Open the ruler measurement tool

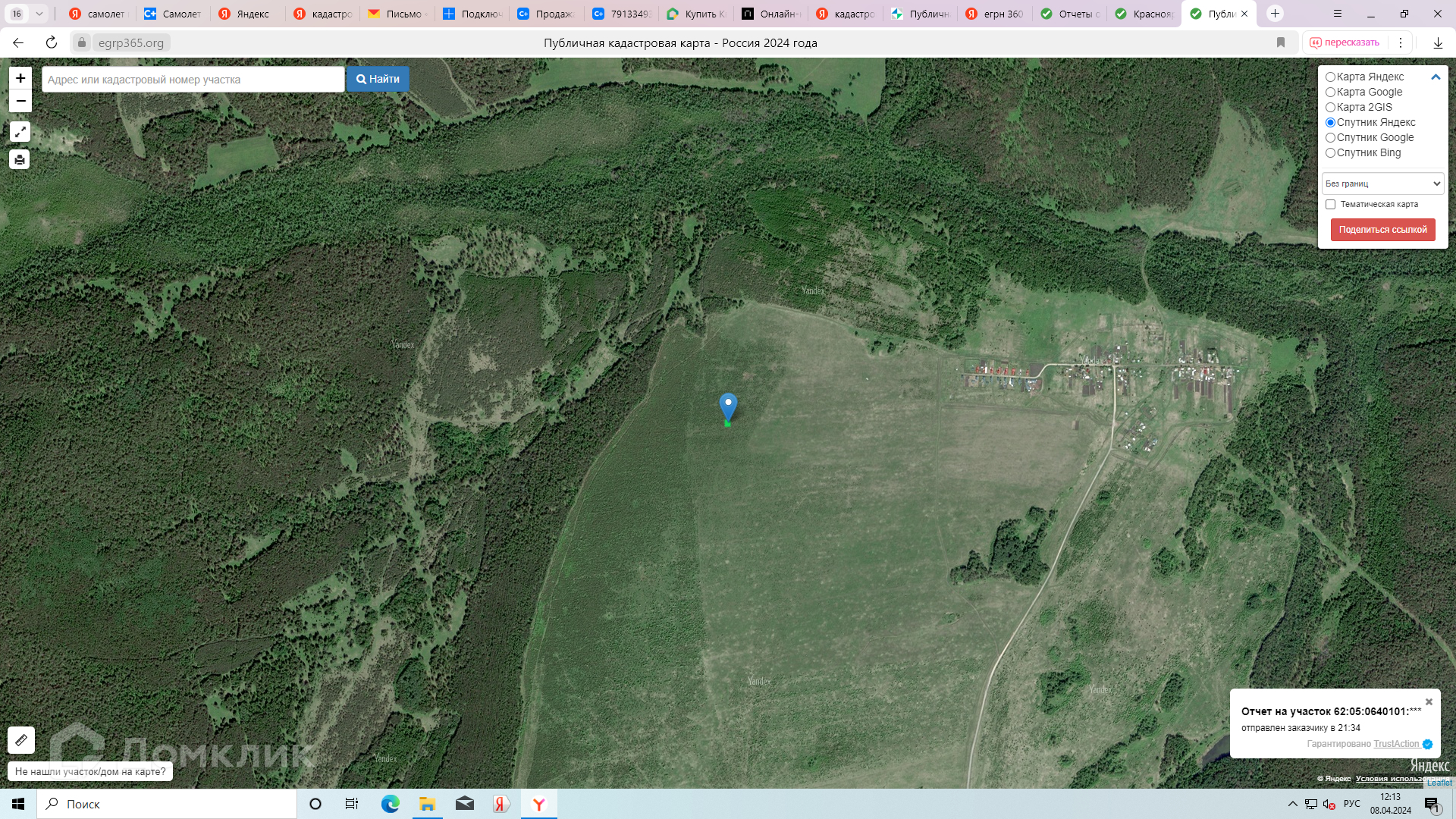click(x=21, y=739)
